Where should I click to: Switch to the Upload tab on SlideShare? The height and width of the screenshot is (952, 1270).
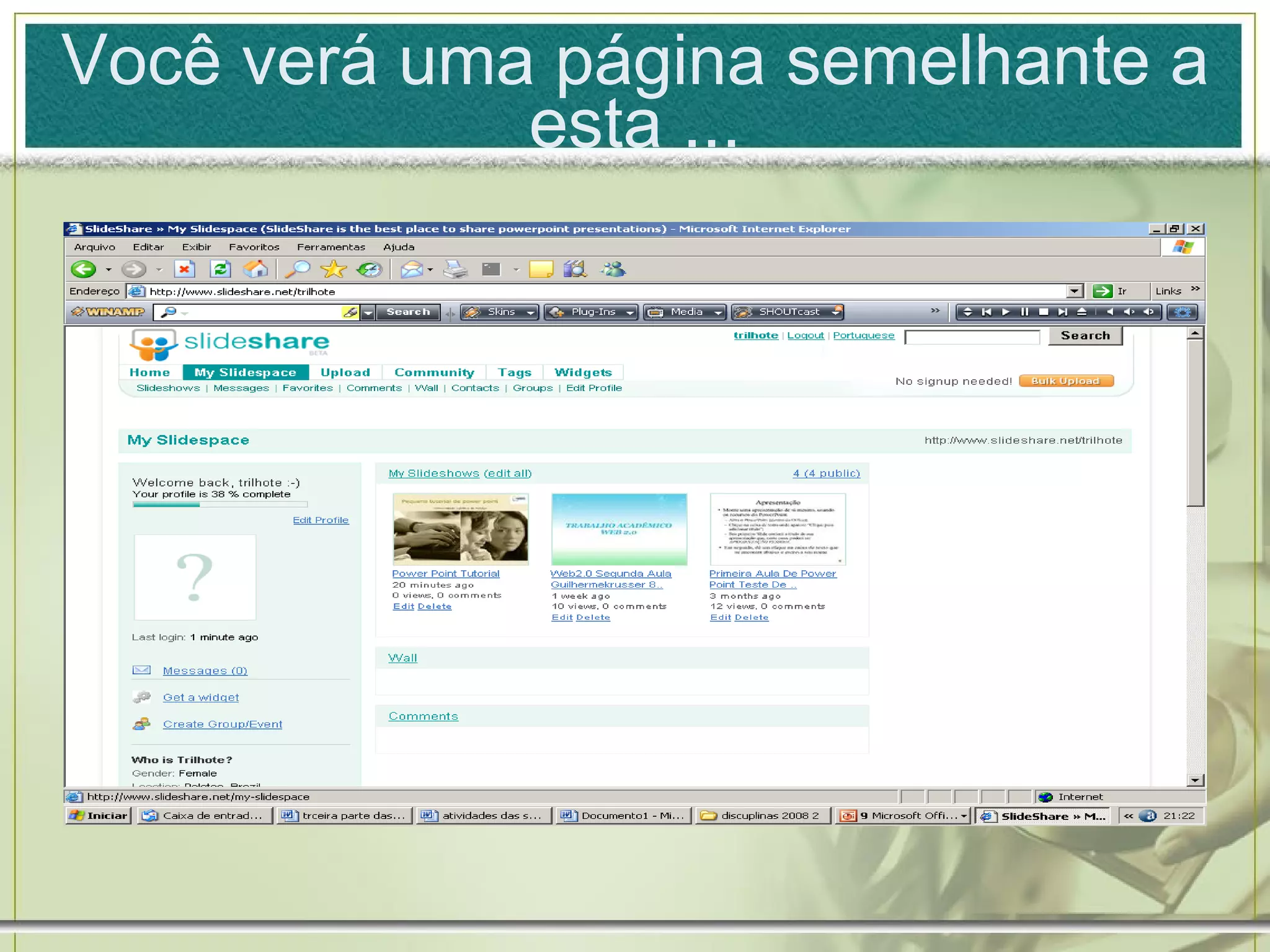(x=345, y=372)
